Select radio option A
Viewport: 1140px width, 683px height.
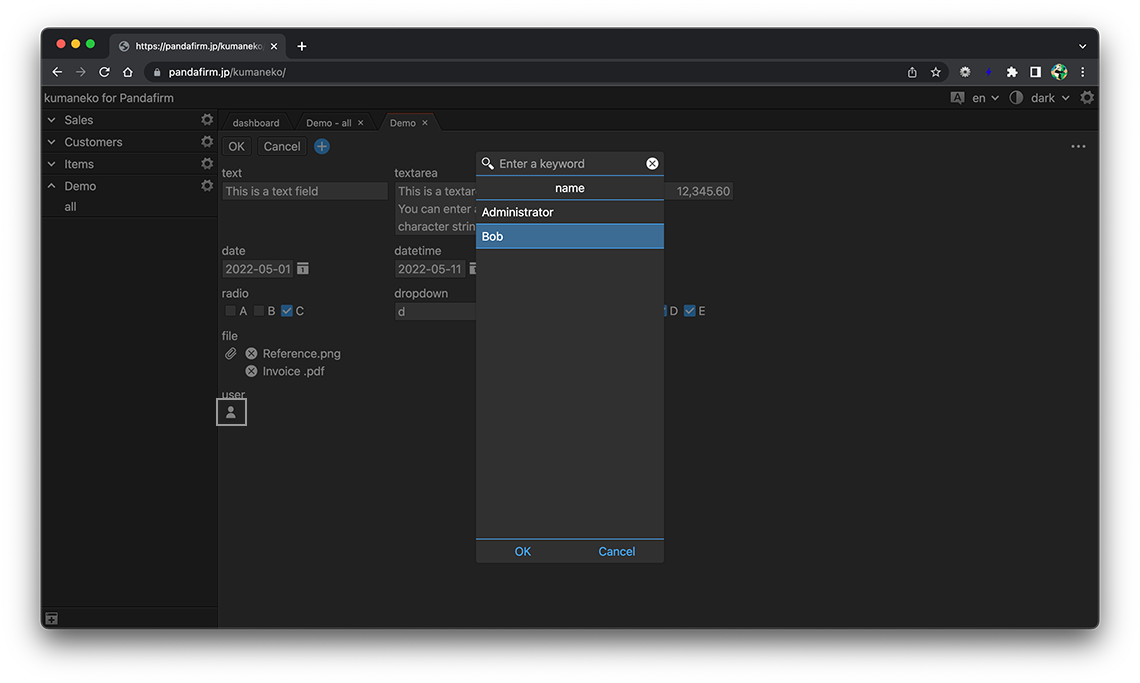coord(231,311)
